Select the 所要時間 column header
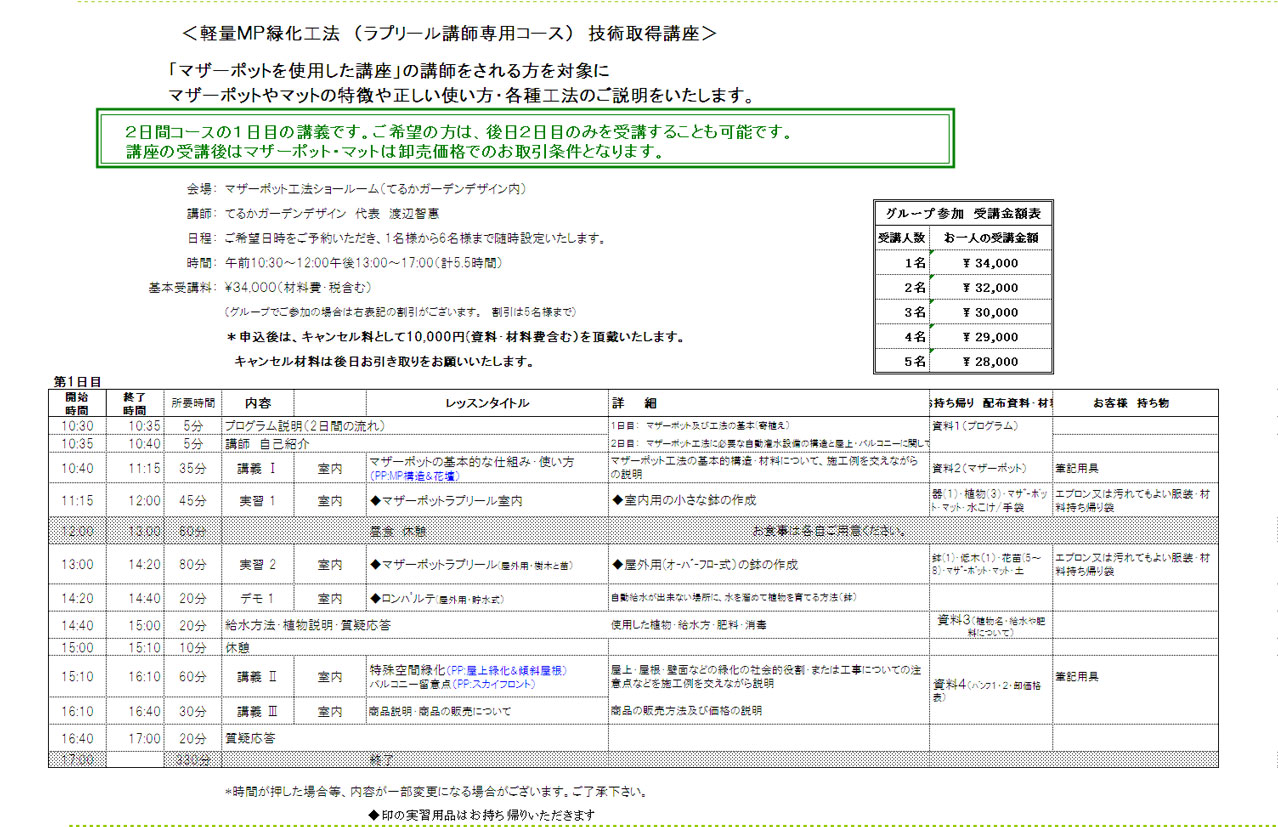The height and width of the screenshot is (827, 1278). (192, 403)
